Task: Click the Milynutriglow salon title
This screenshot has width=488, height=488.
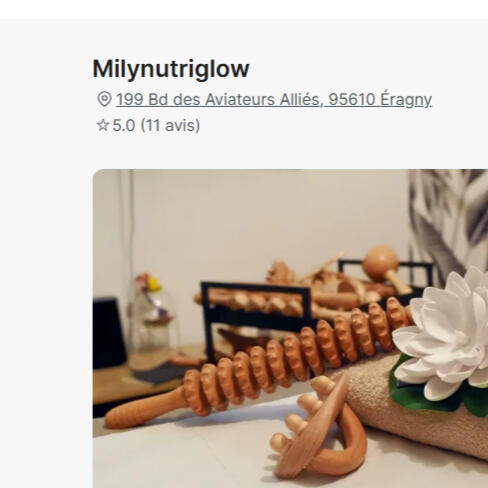Action: point(171,69)
